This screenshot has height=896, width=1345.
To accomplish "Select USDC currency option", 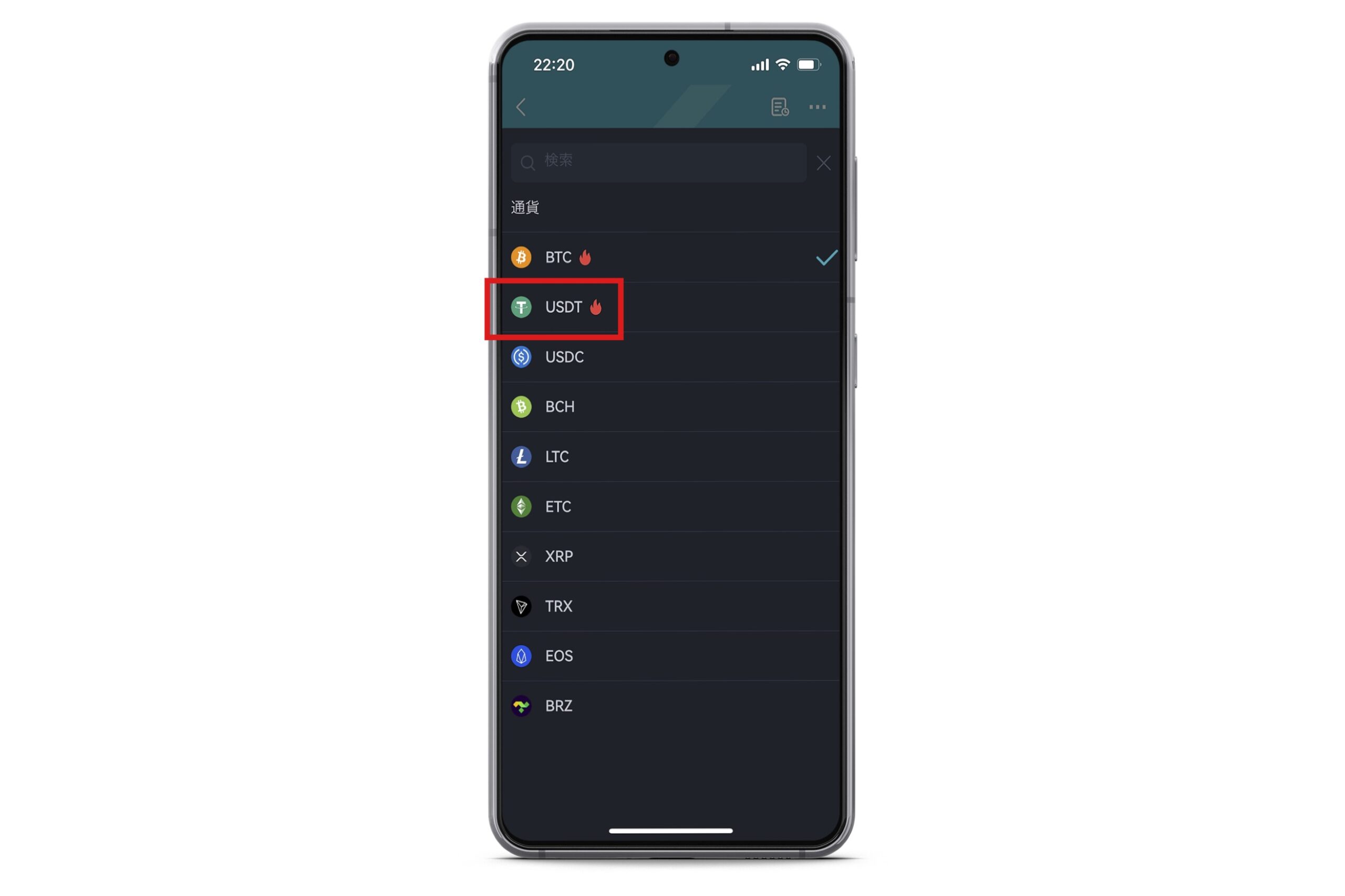I will [x=672, y=357].
